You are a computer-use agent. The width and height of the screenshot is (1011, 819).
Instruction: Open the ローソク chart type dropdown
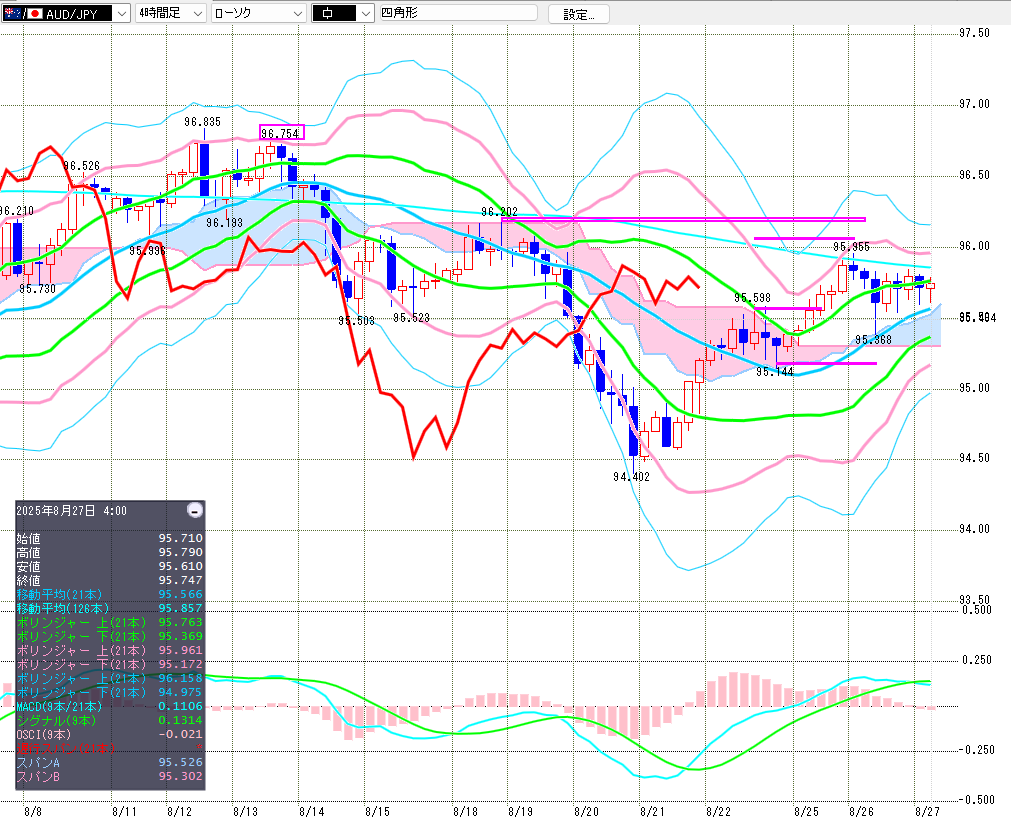pyautogui.click(x=297, y=13)
